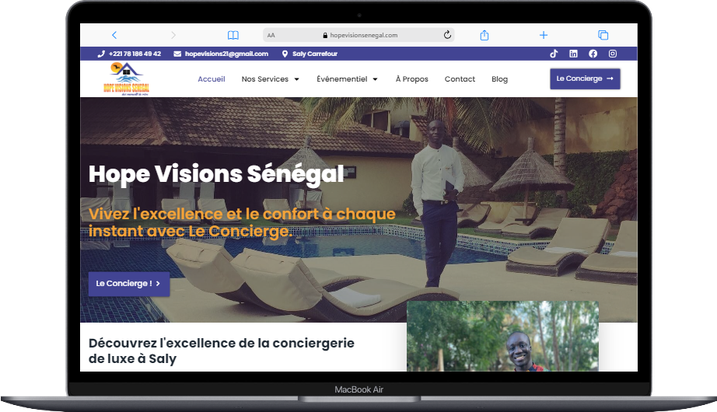Click the envelope email icon
The image size is (717, 412).
177,54
